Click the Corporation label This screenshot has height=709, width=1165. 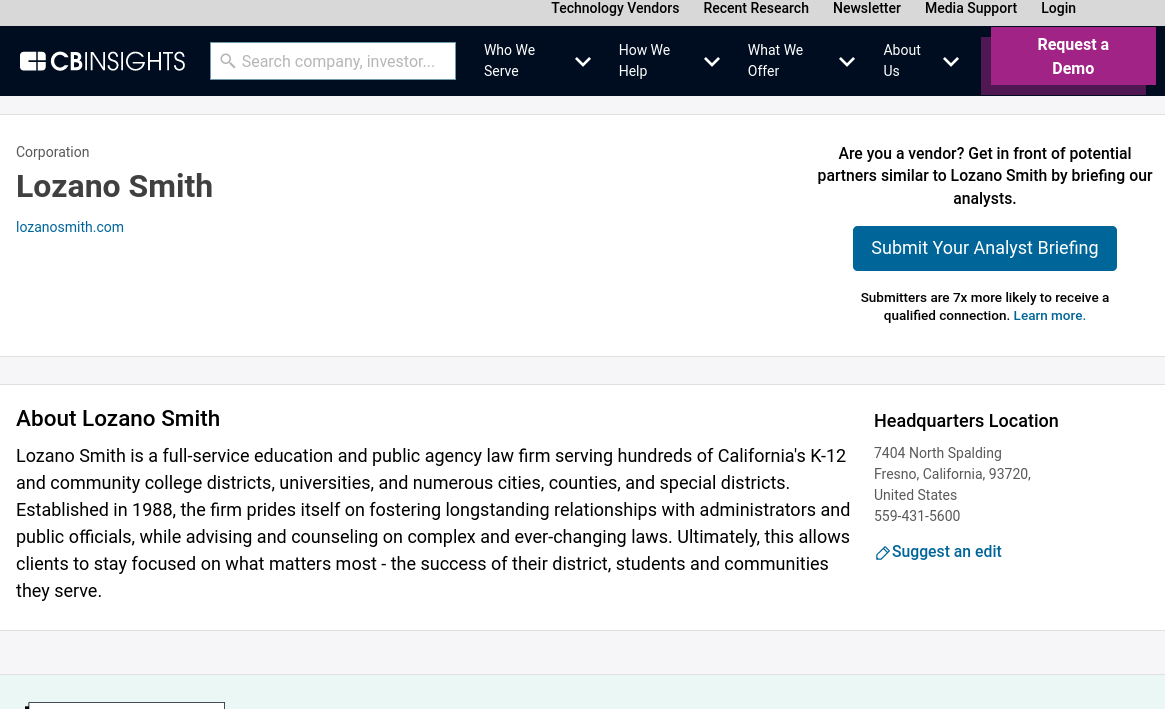[x=53, y=152]
